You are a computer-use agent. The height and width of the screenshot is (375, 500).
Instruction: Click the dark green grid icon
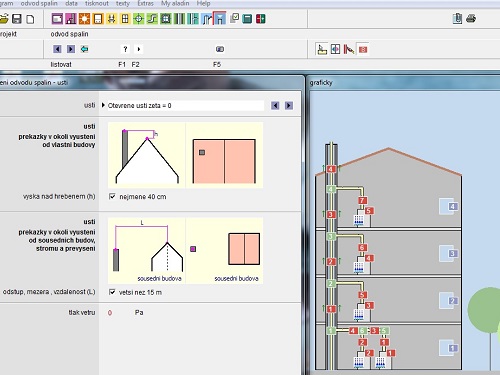click(166, 19)
